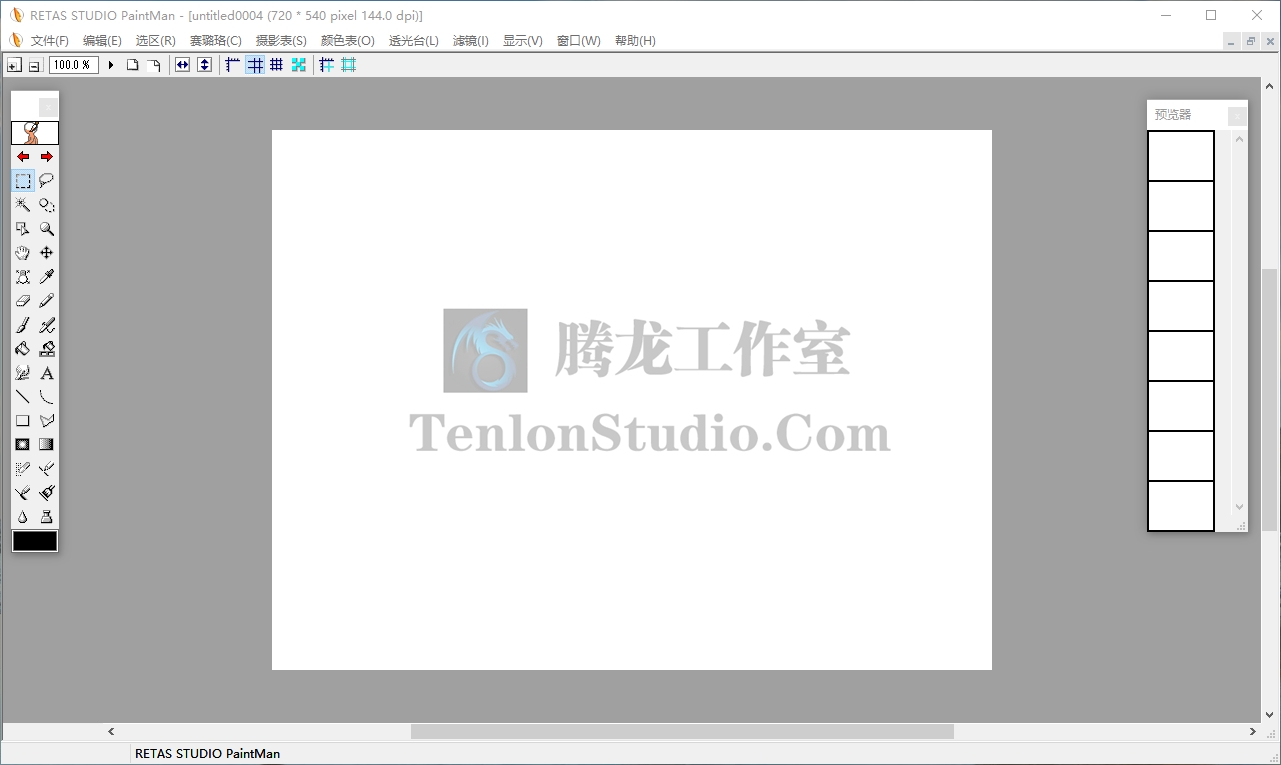Choose the Paint Bucket fill tool
Screen dimensions: 1281x765
(22, 349)
